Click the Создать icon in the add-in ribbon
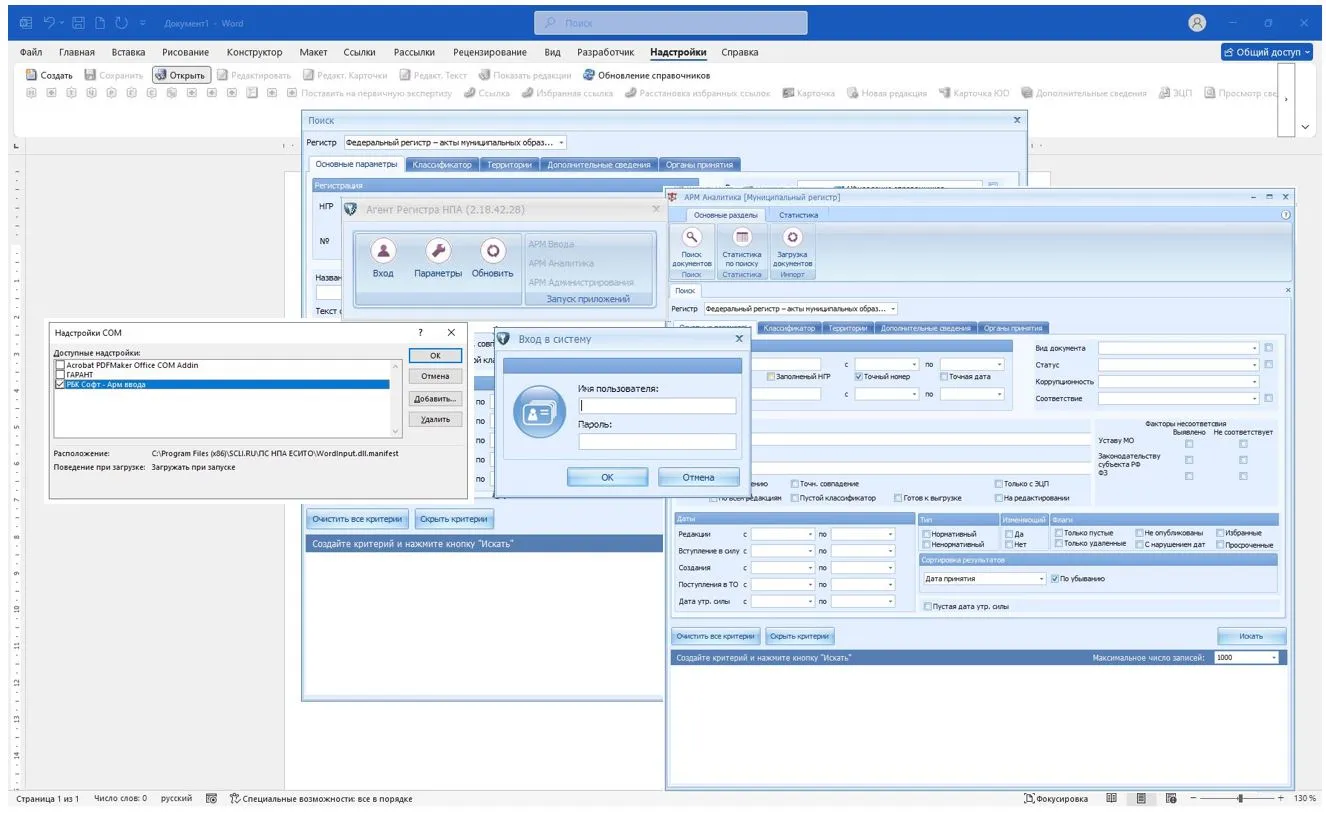Screen dimensions: 1326x816 click(31, 75)
